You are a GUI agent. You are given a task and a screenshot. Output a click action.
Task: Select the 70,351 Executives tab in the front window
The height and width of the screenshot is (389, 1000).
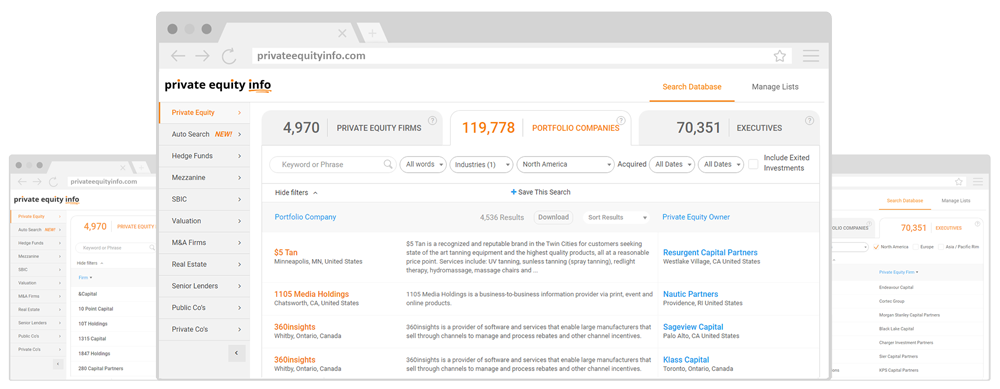tap(729, 128)
